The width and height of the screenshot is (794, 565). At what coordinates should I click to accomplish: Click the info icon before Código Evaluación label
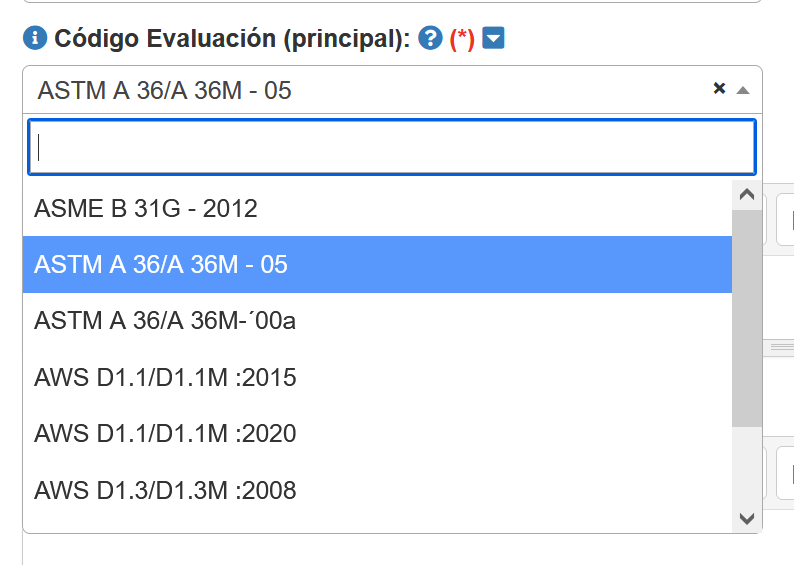(35, 39)
